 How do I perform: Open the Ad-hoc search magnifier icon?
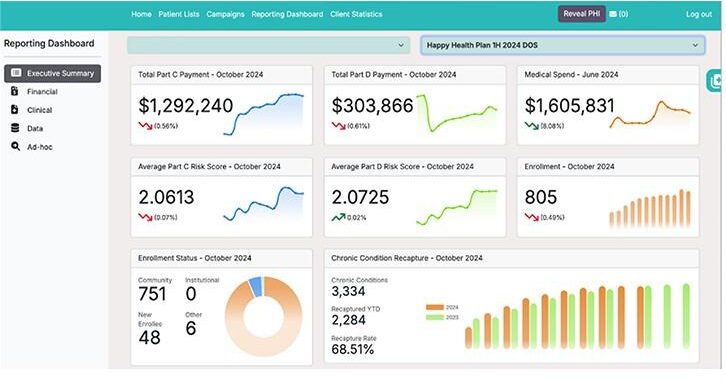(x=16, y=146)
